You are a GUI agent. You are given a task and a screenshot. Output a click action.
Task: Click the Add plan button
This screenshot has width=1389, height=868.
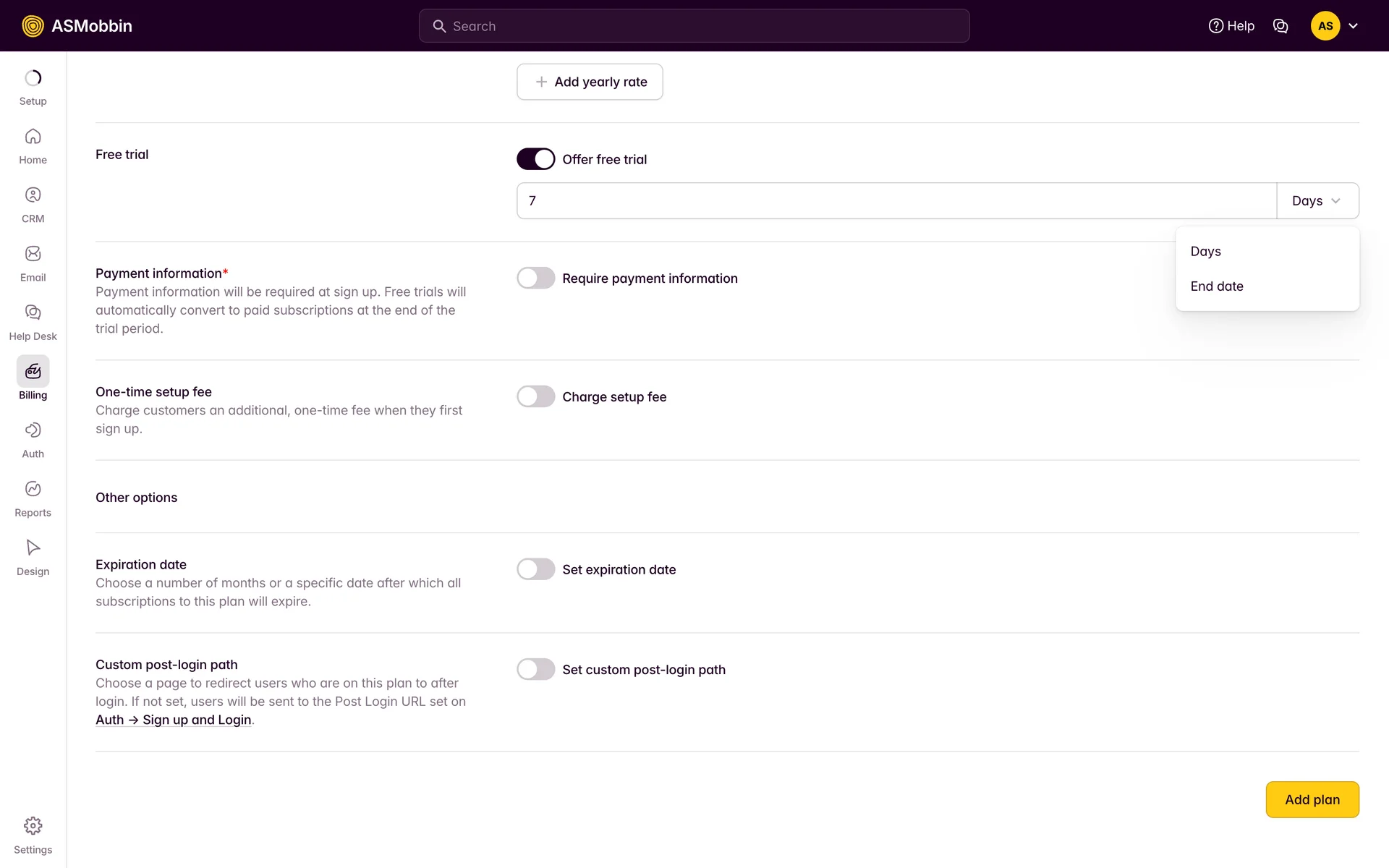click(1312, 799)
